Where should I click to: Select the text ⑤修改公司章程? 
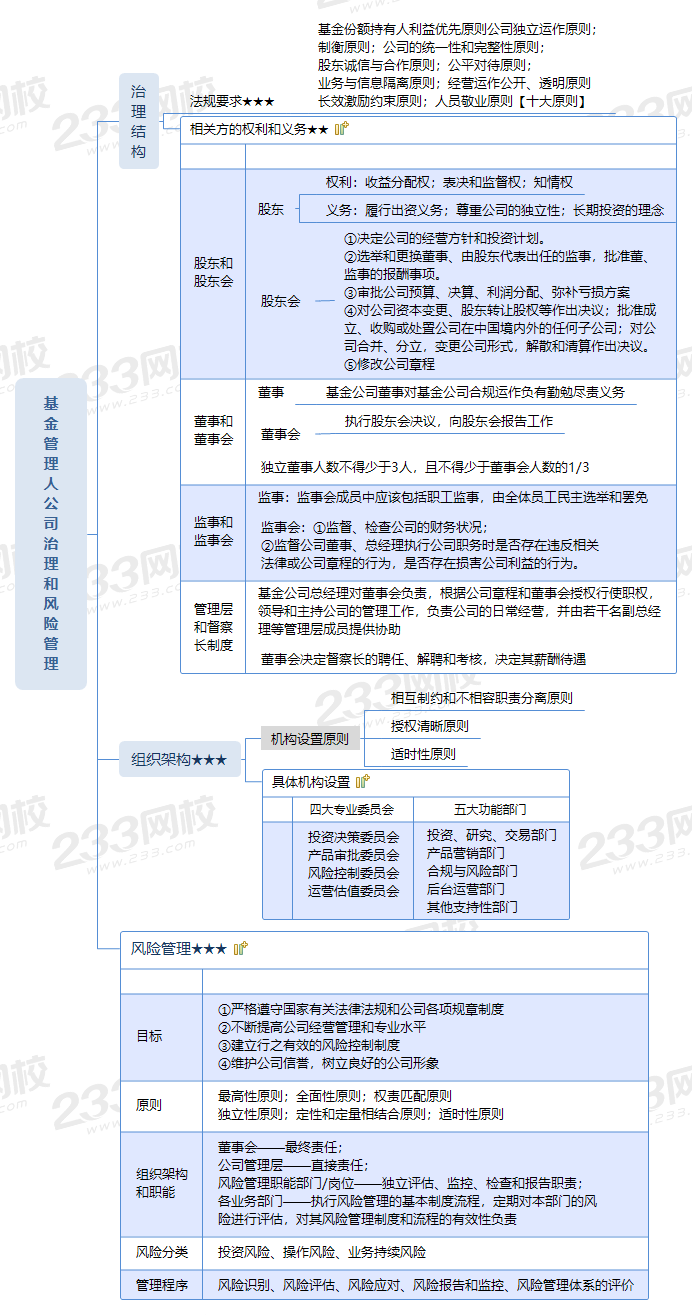pyautogui.click(x=389, y=364)
